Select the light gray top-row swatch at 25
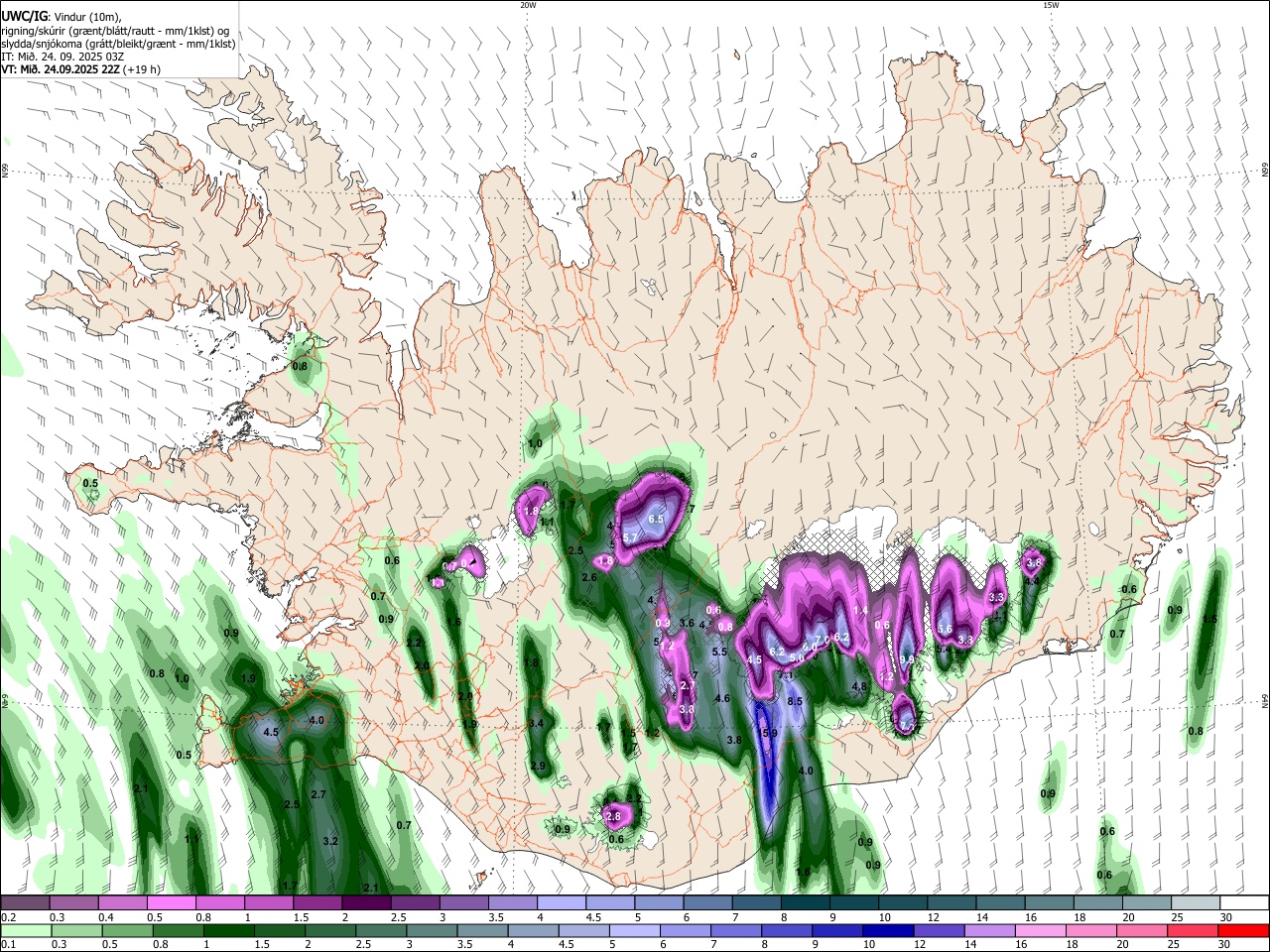The image size is (1270, 952). click(1198, 903)
